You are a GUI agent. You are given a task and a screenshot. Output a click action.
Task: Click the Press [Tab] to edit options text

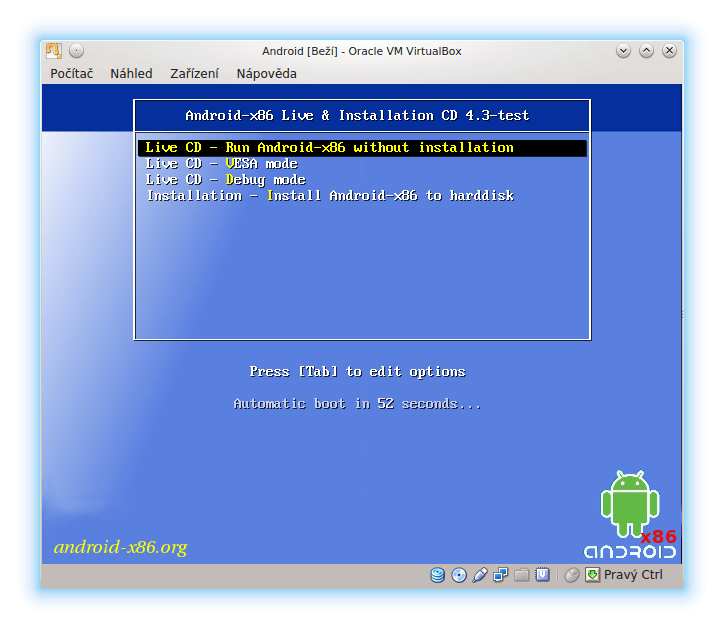[357, 372]
